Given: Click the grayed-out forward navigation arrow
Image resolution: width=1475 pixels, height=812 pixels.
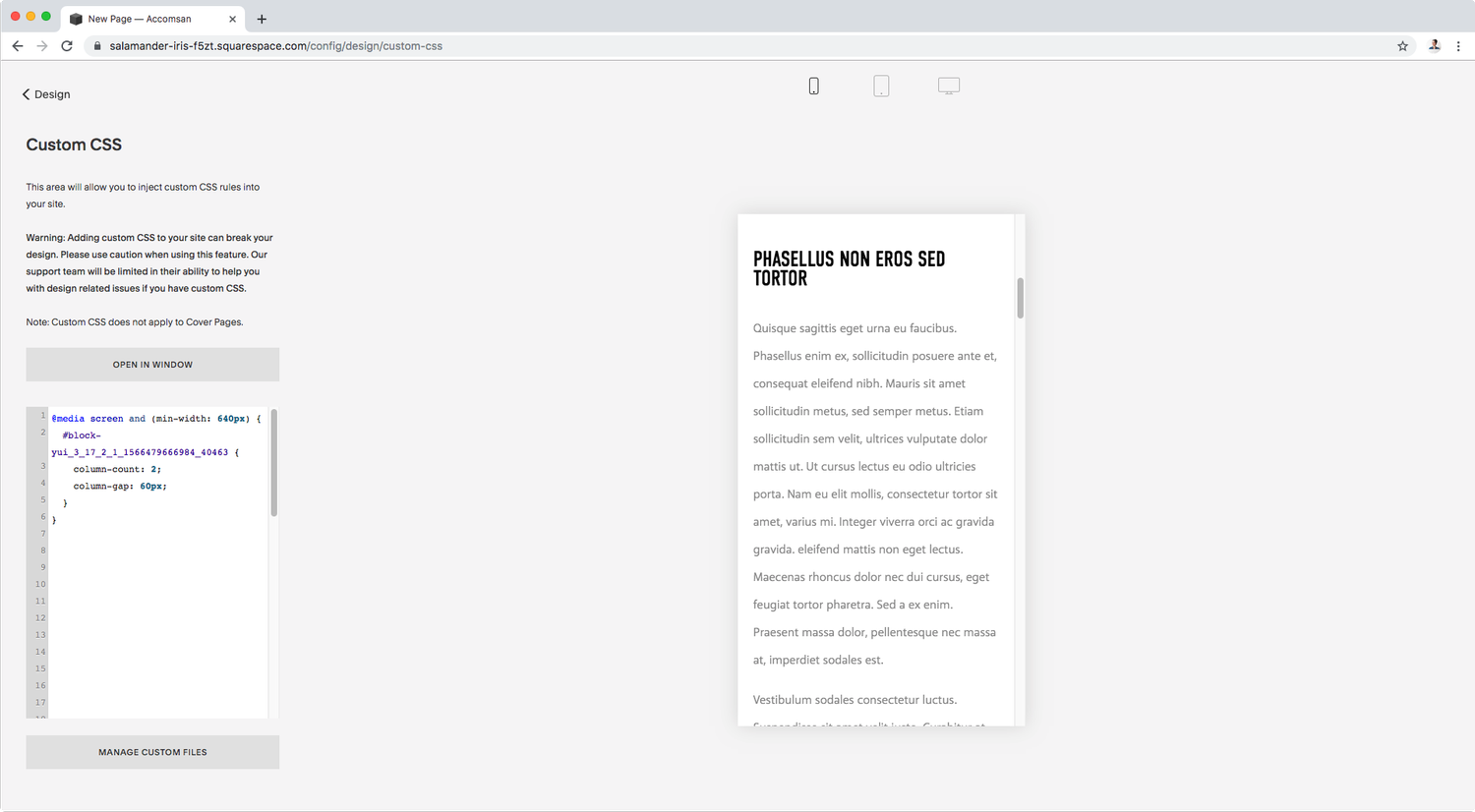Looking at the screenshot, I should [41, 45].
